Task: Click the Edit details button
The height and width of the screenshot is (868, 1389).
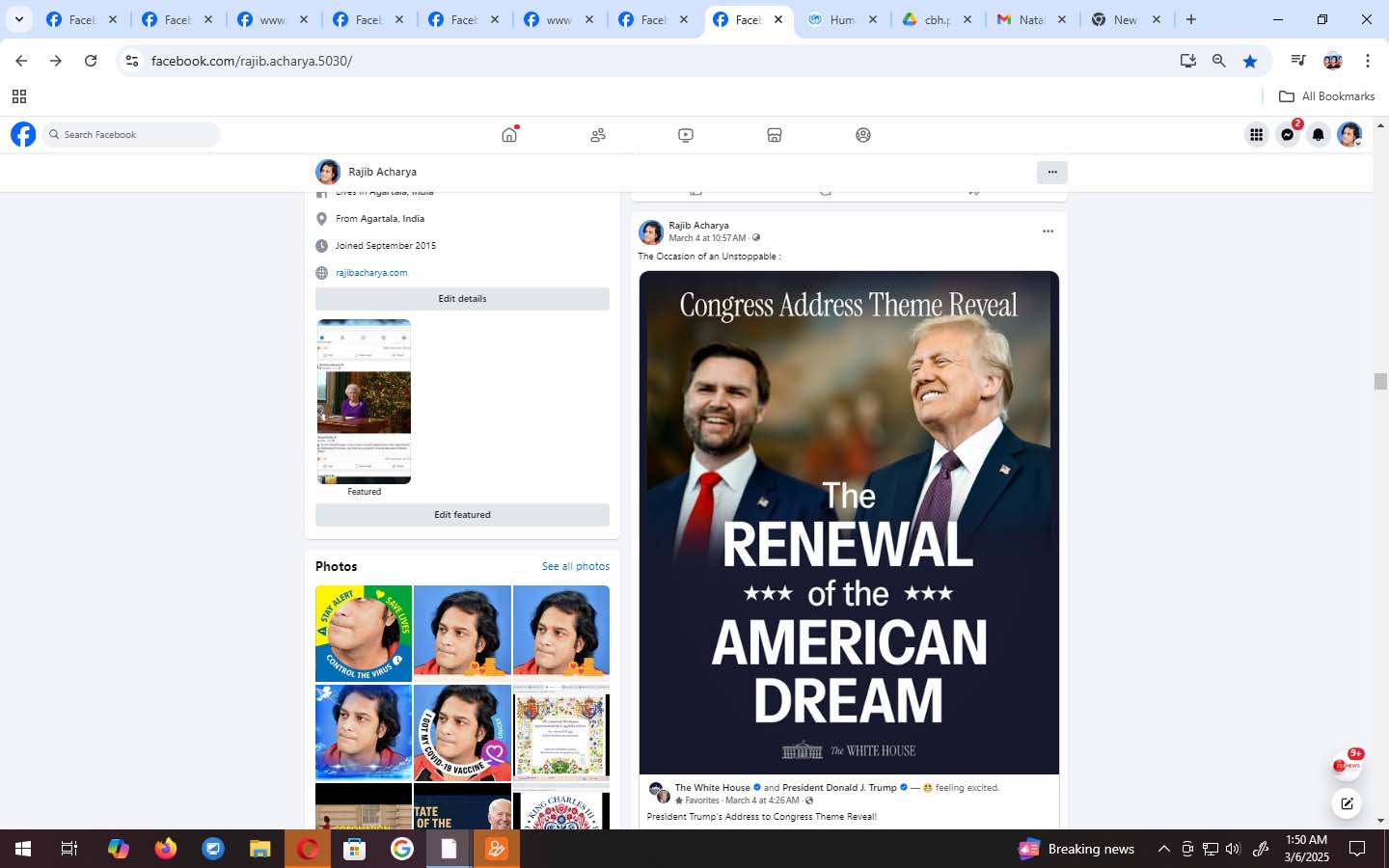Action: coord(462,299)
